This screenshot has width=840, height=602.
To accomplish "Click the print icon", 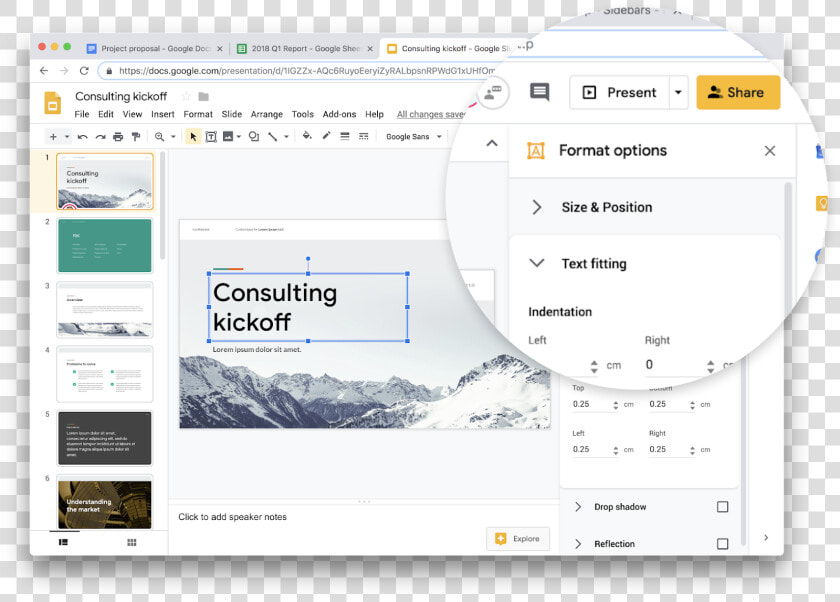I will [118, 137].
